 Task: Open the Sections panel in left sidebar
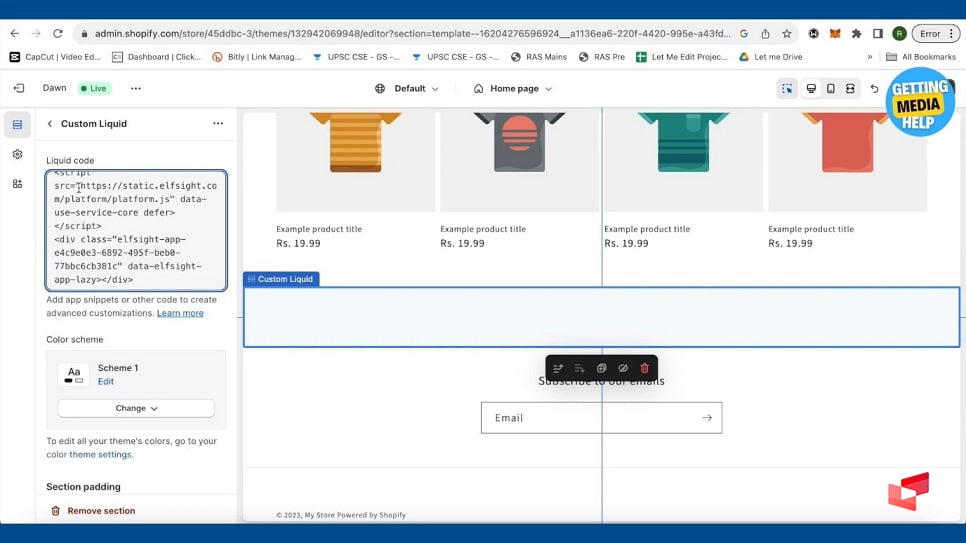17,125
